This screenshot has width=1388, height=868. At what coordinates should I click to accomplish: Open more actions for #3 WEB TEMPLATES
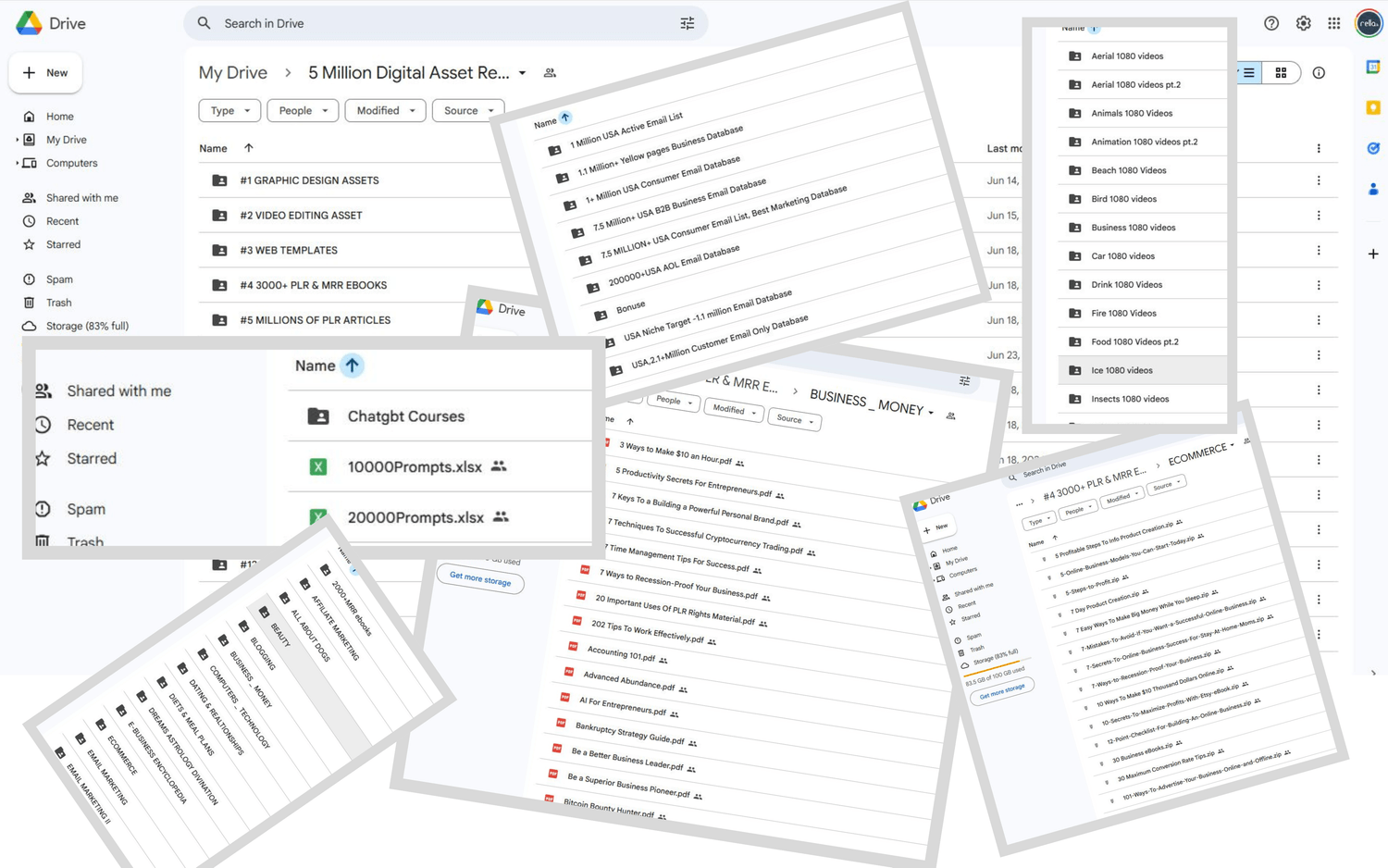[x=1319, y=251]
